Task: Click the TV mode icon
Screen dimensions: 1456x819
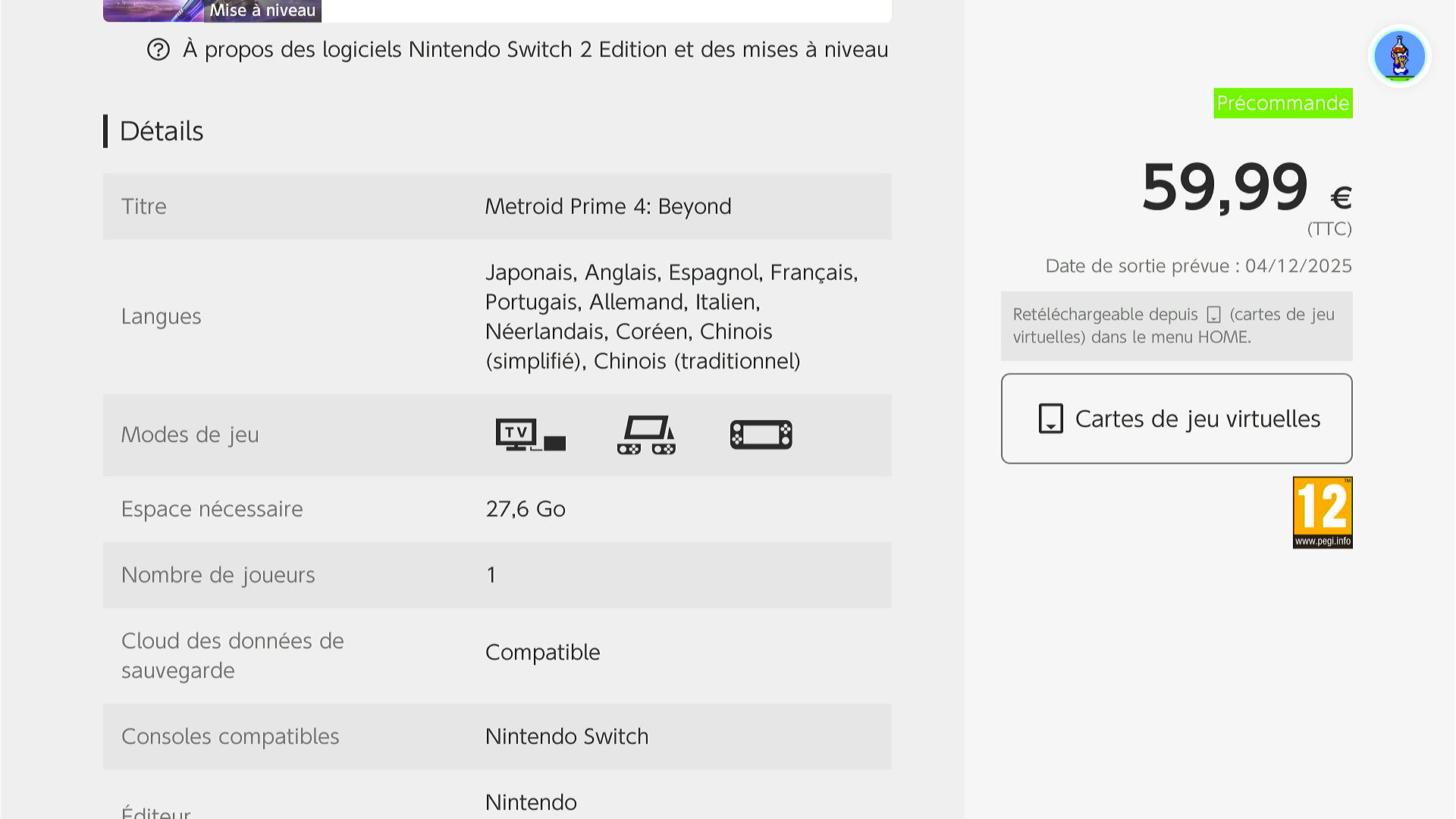Action: pos(530,435)
